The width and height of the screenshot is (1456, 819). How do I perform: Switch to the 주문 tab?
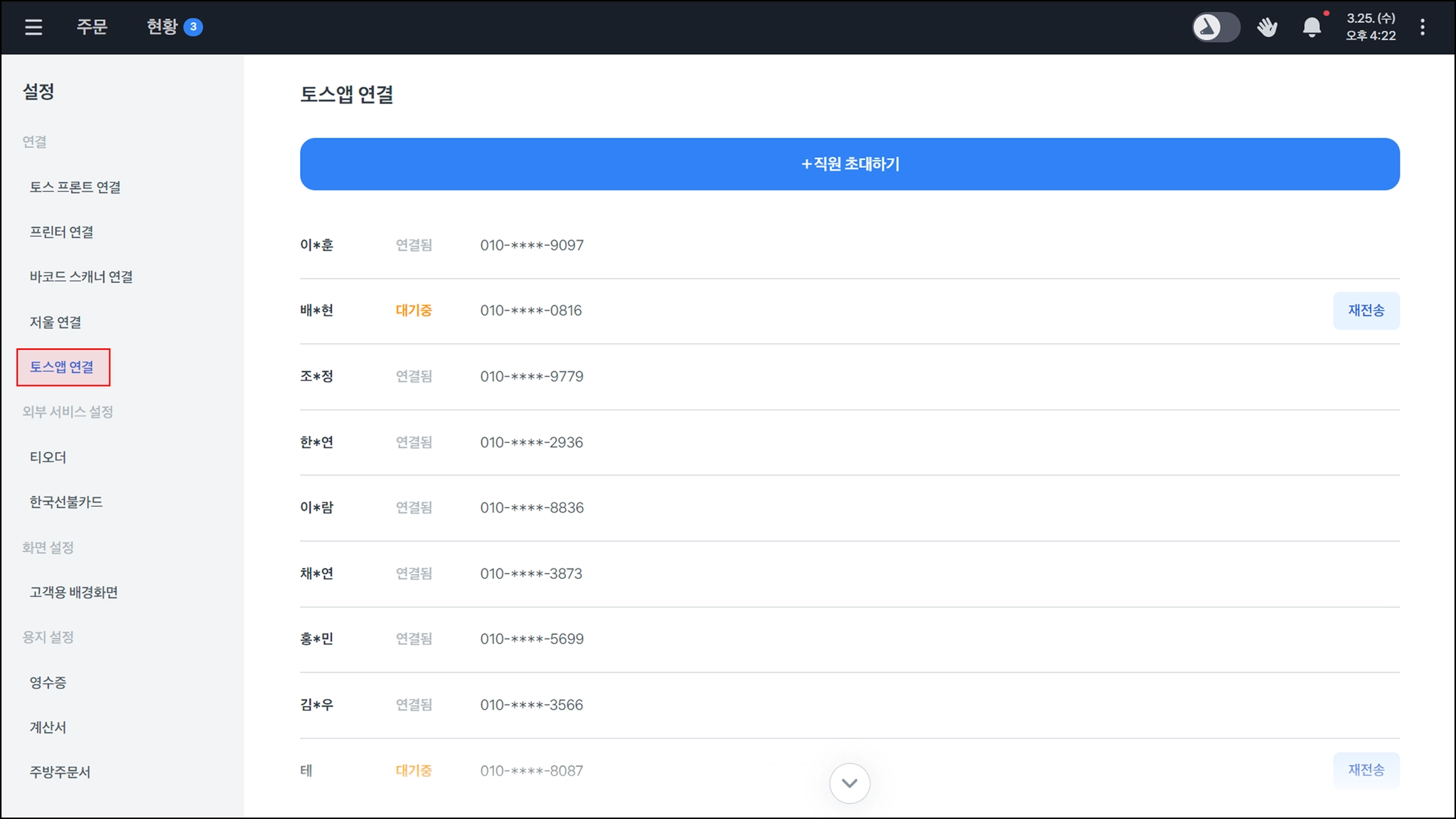pos(92,27)
